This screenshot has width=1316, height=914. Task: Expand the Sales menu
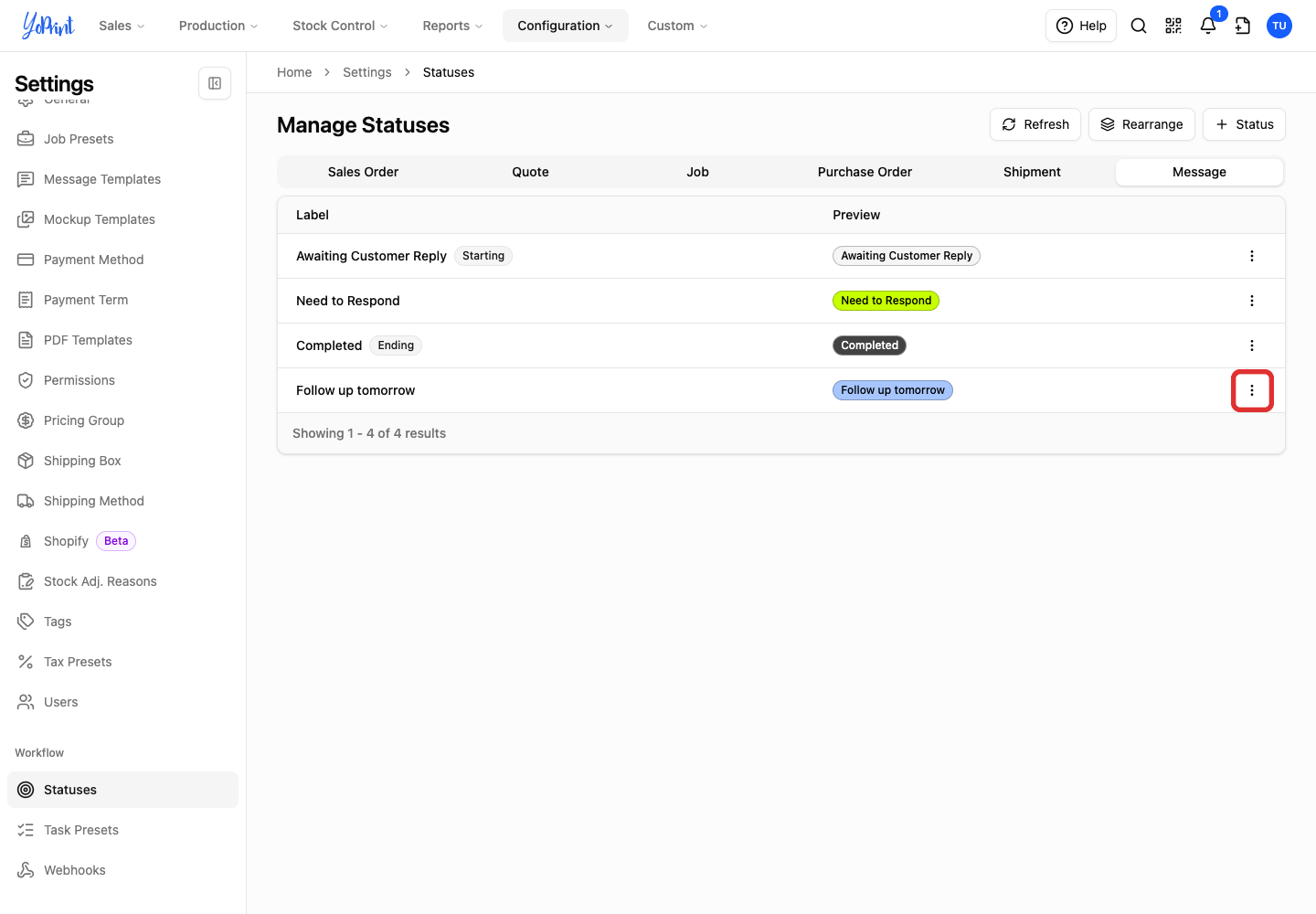click(x=122, y=26)
